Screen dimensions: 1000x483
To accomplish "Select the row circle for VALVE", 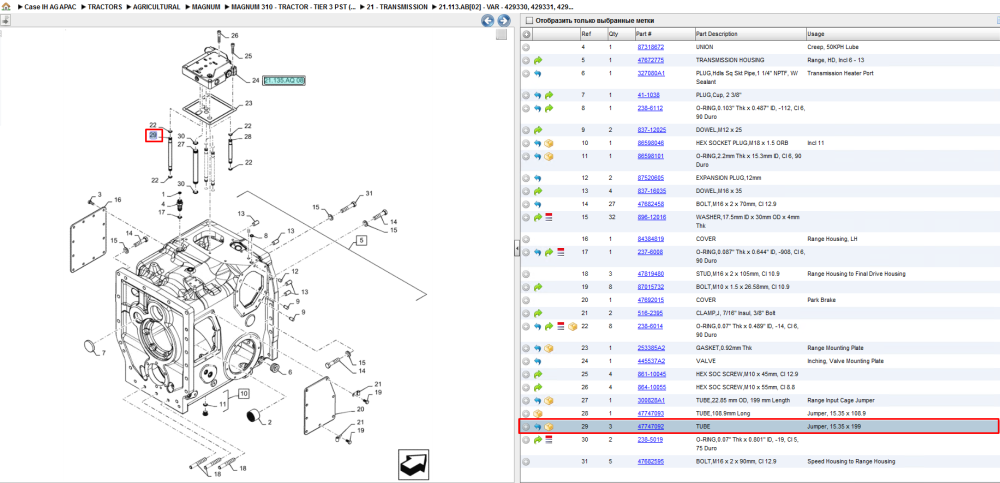I will [526, 361].
